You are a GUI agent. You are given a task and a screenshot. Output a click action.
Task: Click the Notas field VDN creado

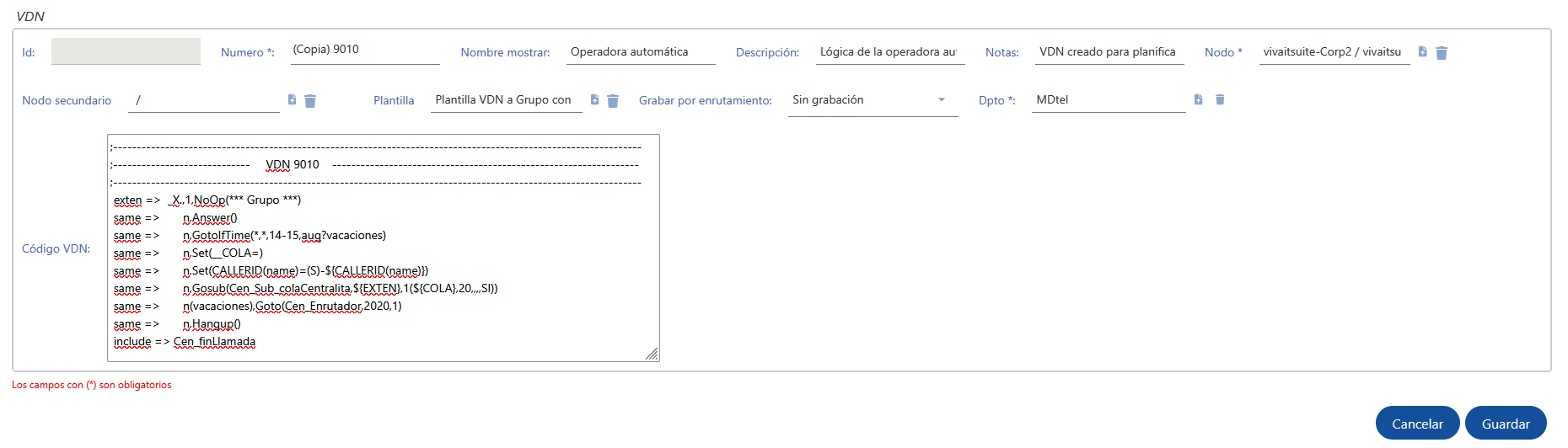pyautogui.click(x=1109, y=52)
